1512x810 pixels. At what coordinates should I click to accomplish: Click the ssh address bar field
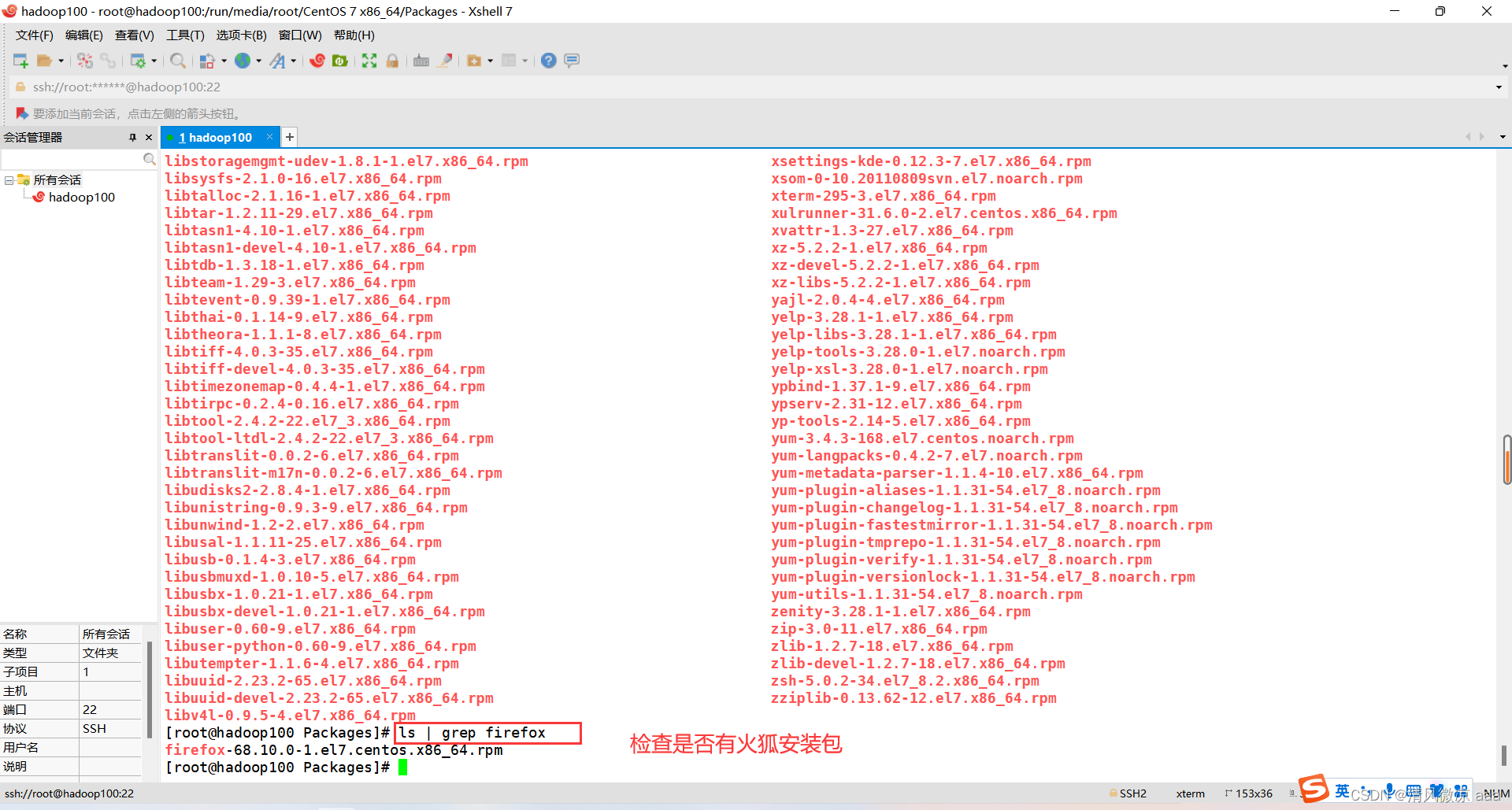[x=756, y=87]
